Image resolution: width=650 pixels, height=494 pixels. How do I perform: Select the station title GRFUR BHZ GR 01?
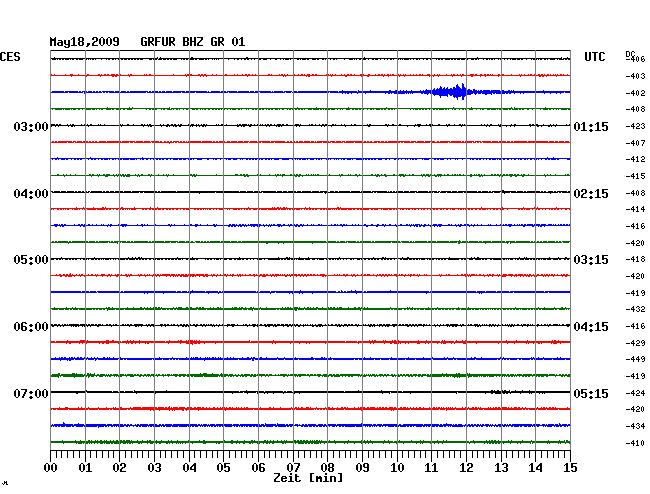[x=193, y=42]
